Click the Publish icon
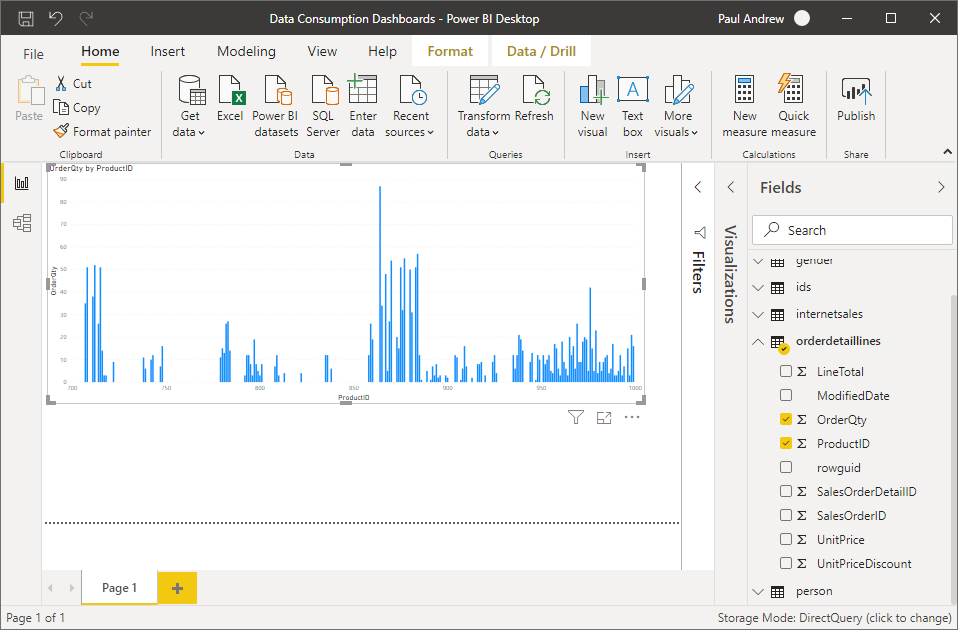Viewport: 958px width, 630px height. coord(856,100)
